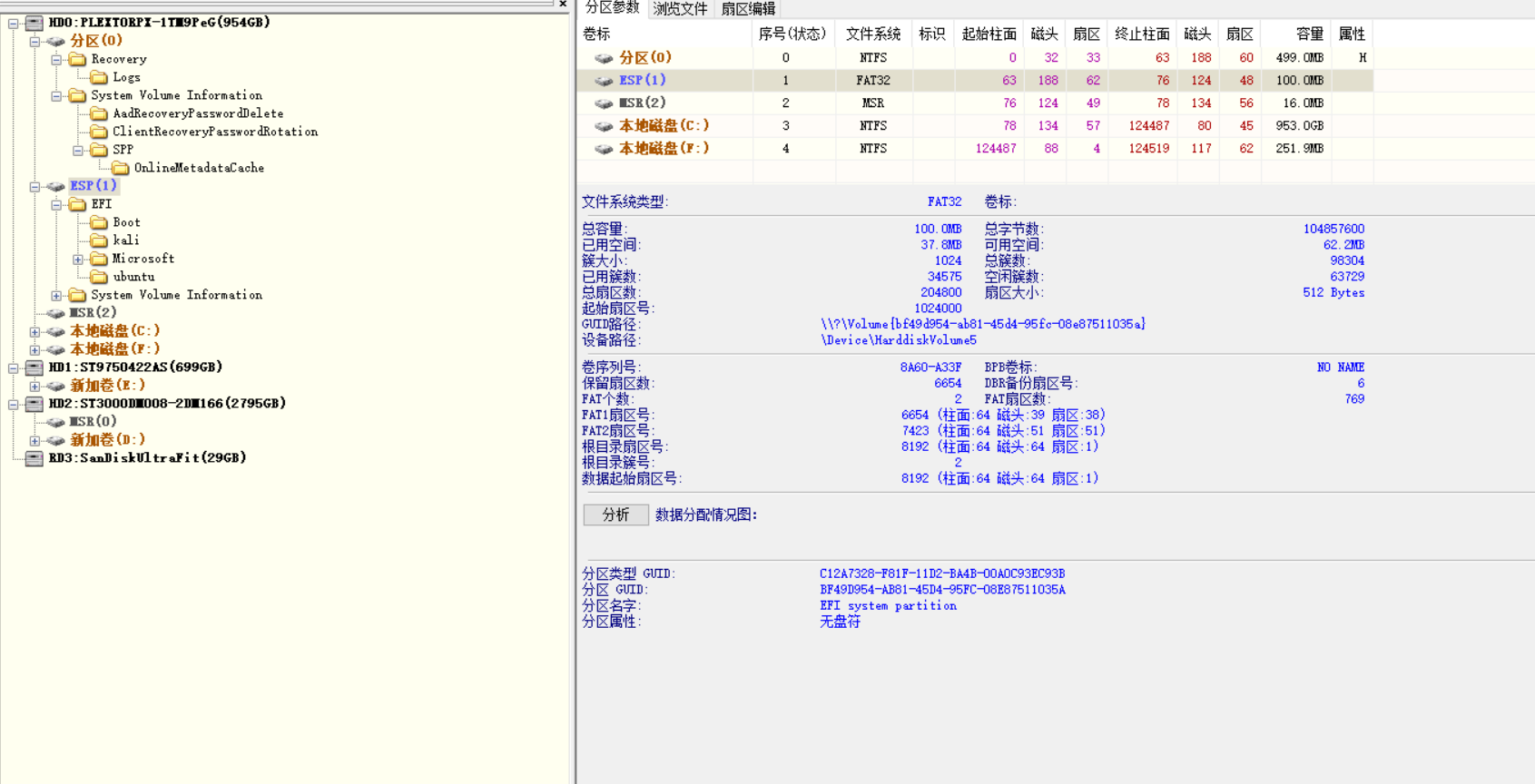Viewport: 1535px width, 784px height.
Task: Click the MSR(2) partition icon in tree
Action: 55,313
